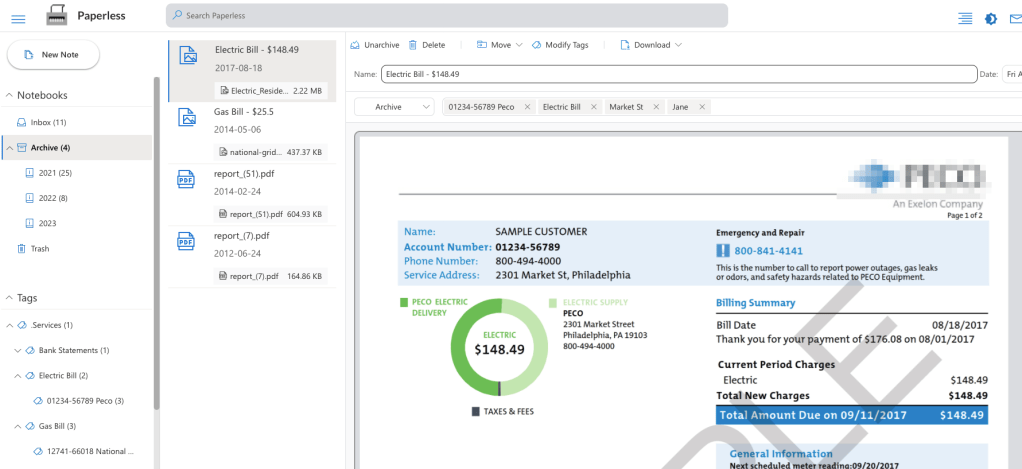Select the Gas Bill image thumbnail icon

pyautogui.click(x=186, y=118)
